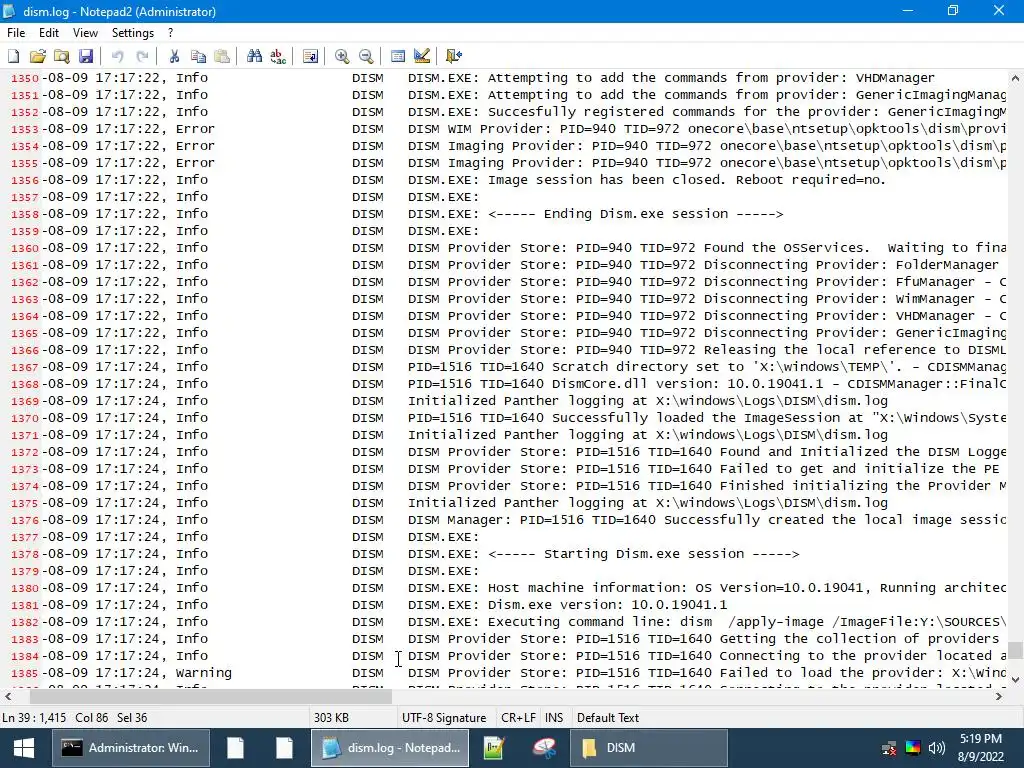This screenshot has height=768, width=1024.
Task: Open a file using the Open folder icon
Action: tap(38, 56)
